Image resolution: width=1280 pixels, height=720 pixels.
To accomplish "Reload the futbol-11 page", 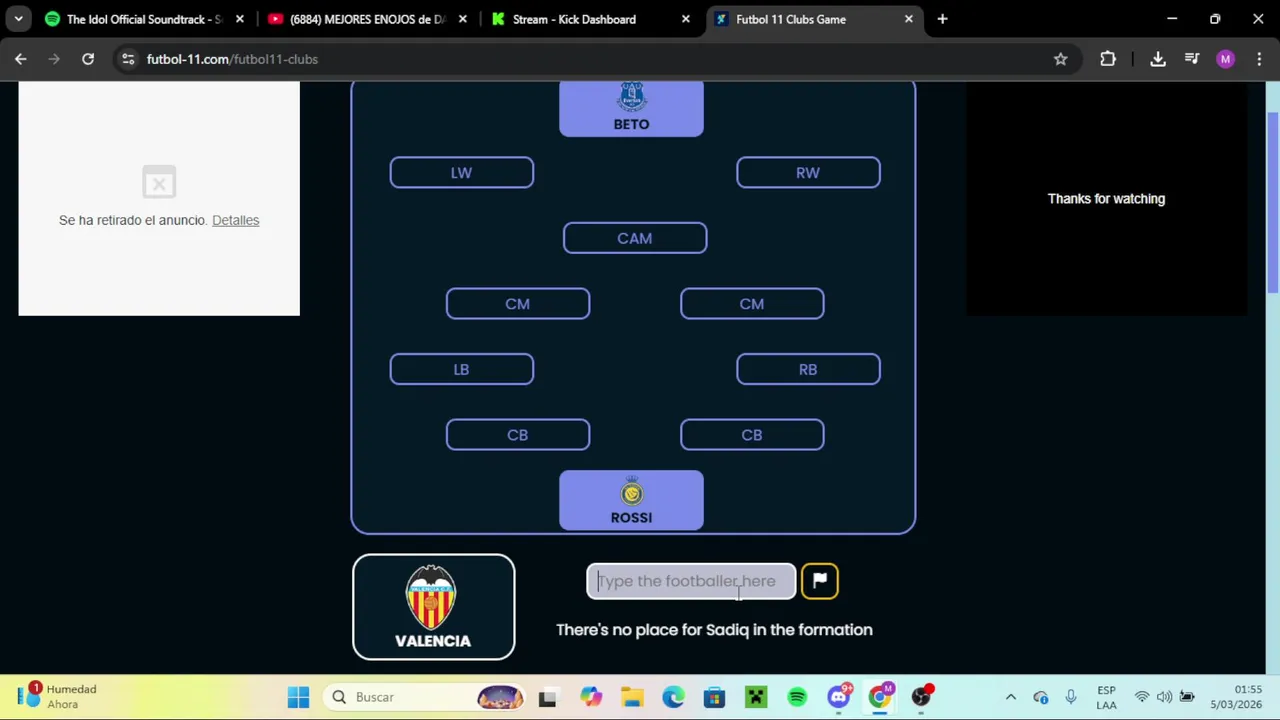I will (x=88, y=59).
